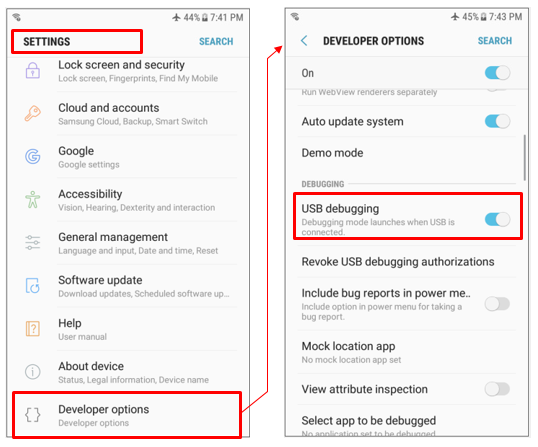Enable the View attribute inspection switch
The height and width of the screenshot is (447, 538).
pyautogui.click(x=497, y=389)
